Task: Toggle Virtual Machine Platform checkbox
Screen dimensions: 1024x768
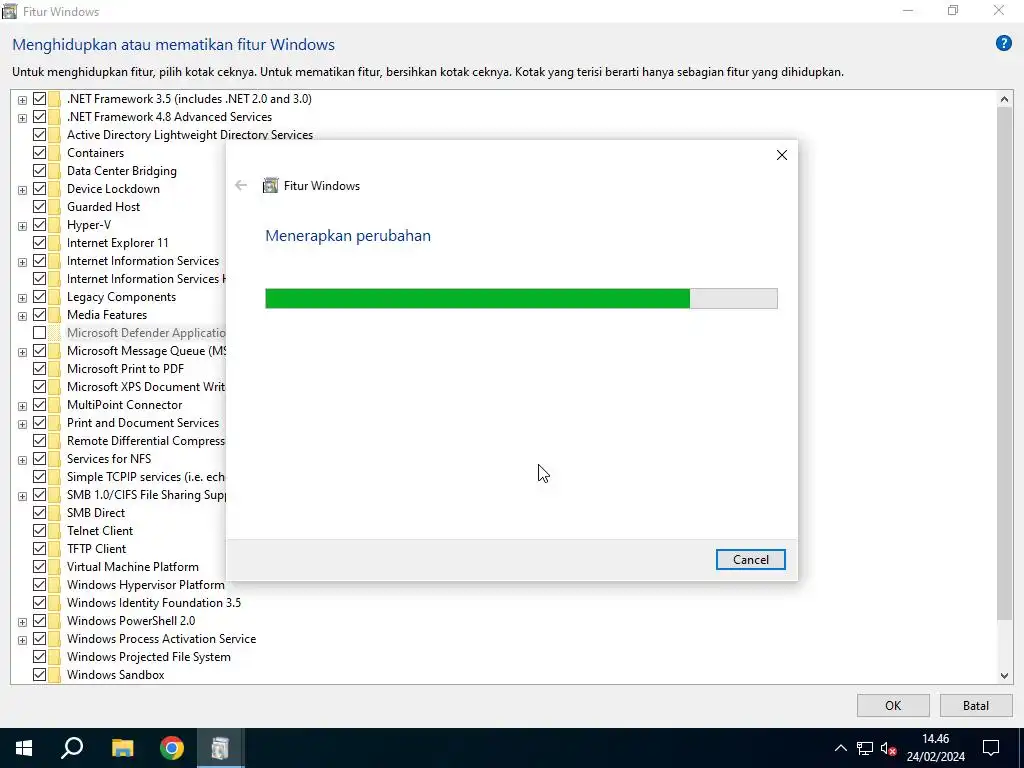Action: click(x=39, y=567)
